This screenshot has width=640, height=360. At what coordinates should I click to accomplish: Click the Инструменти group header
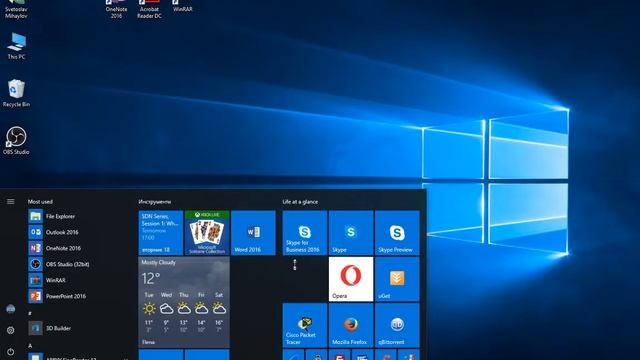(x=155, y=202)
